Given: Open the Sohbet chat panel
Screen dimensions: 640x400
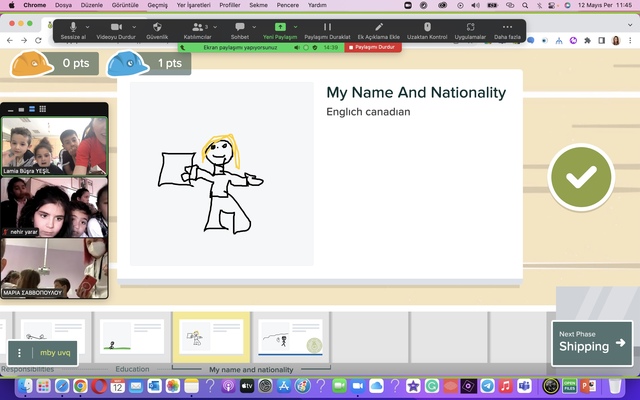Looking at the screenshot, I should pyautogui.click(x=239, y=29).
